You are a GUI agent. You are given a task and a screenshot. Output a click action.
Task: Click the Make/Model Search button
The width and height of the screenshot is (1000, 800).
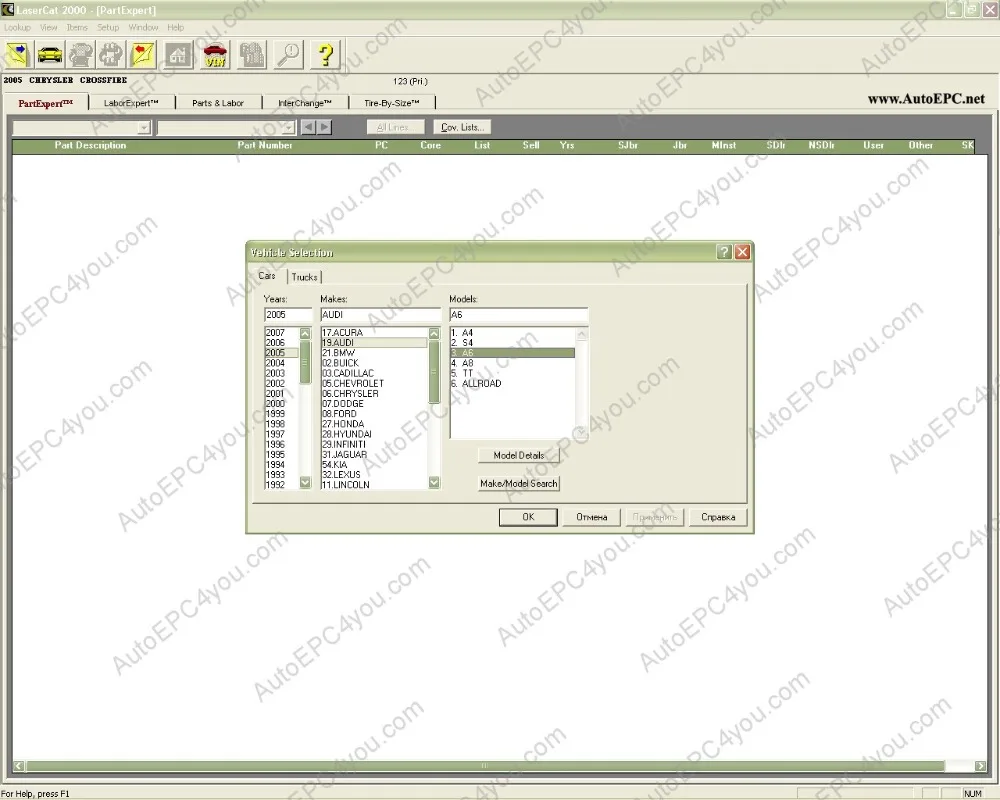pos(518,484)
